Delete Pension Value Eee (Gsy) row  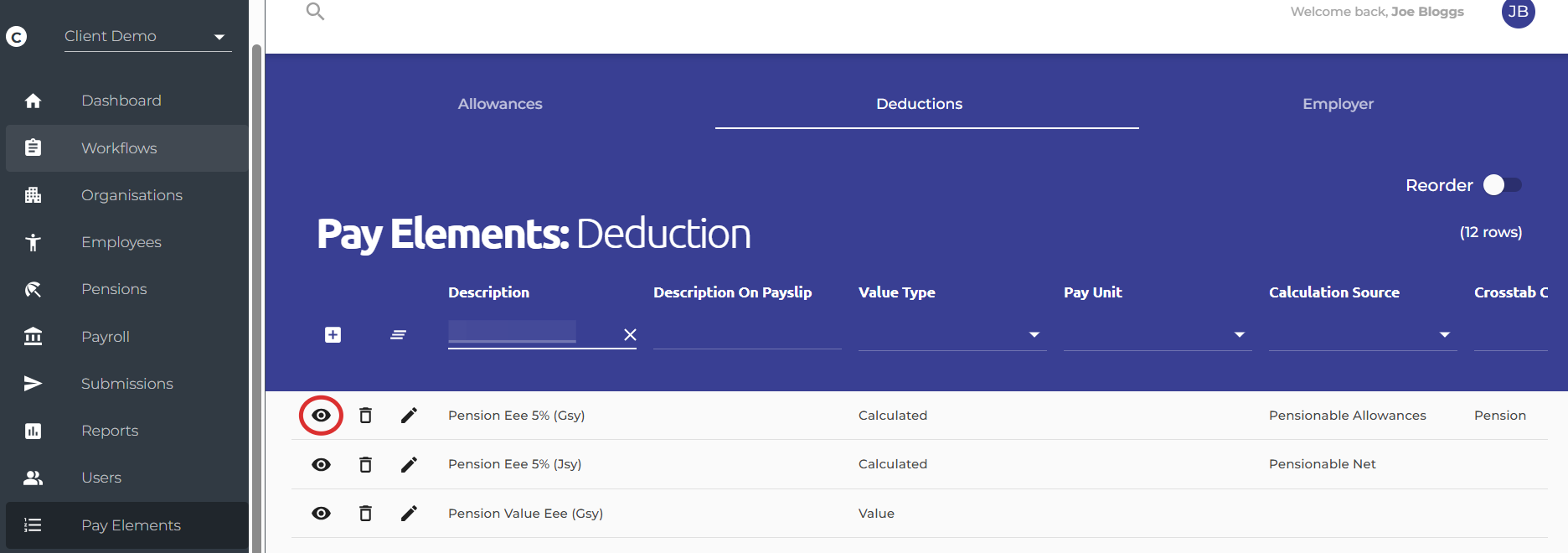click(x=365, y=514)
